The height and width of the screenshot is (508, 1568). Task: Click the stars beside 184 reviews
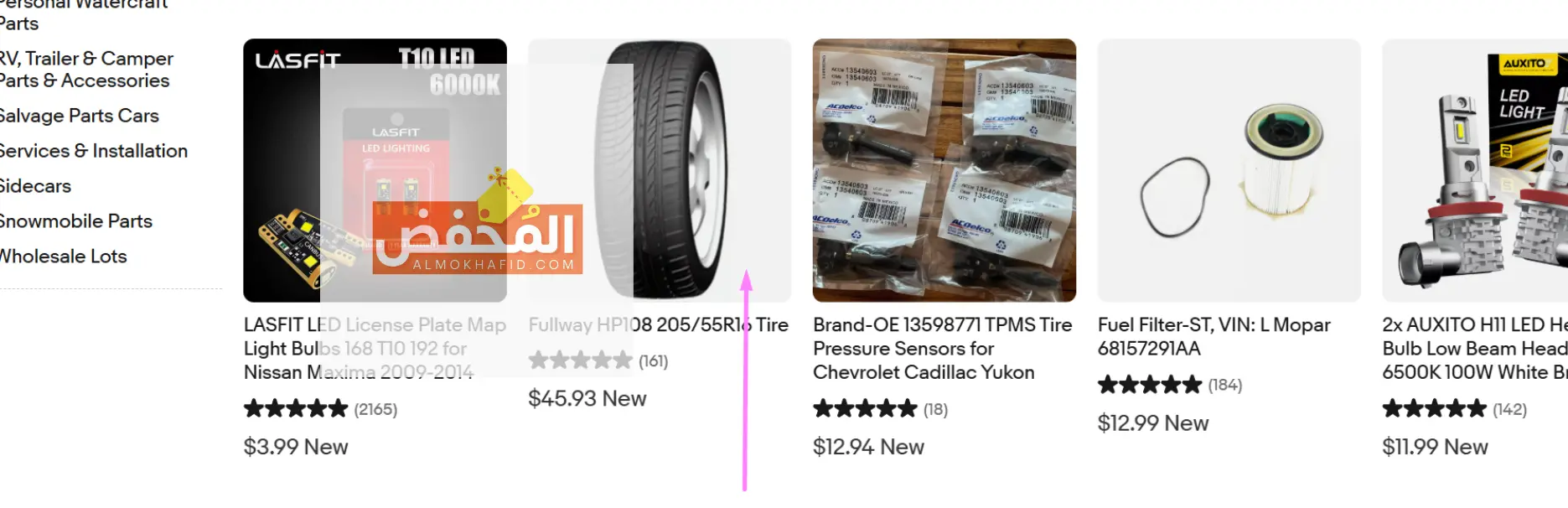coord(1149,385)
